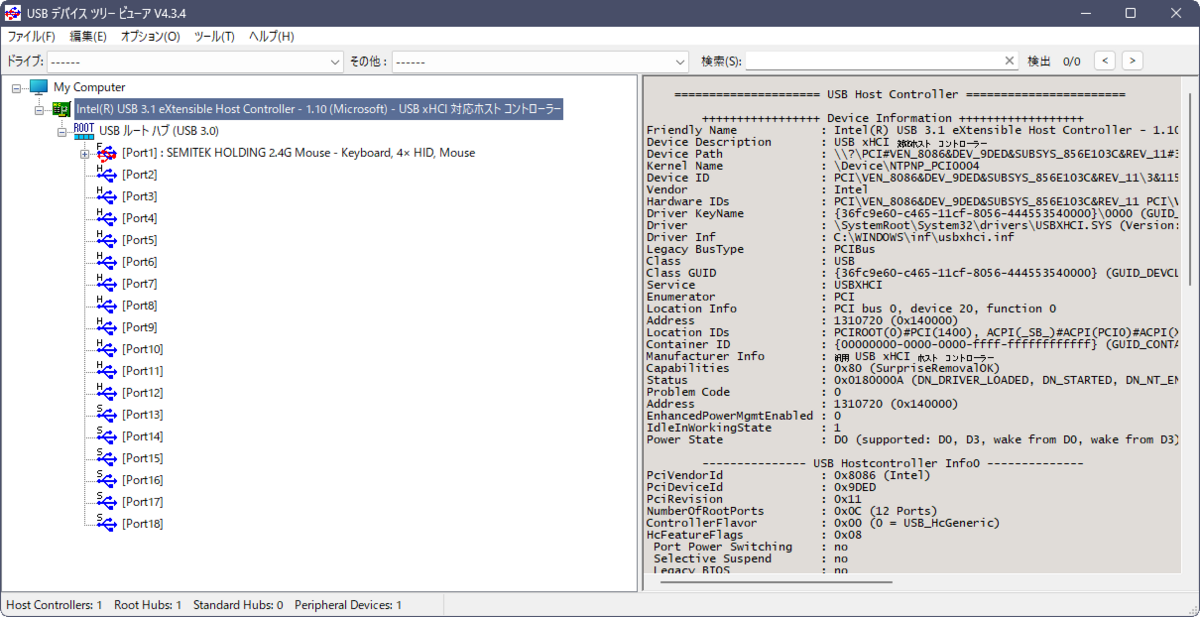Click the 'Peripheral Devices: 1' status entry
Screen dimensions: 1200x617
point(348,605)
